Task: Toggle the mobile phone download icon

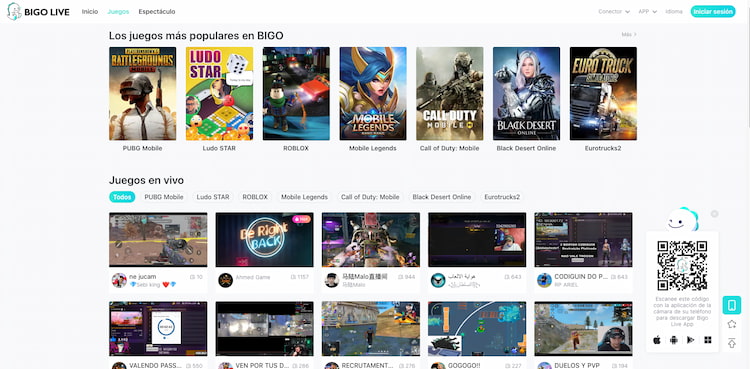Action: click(731, 305)
